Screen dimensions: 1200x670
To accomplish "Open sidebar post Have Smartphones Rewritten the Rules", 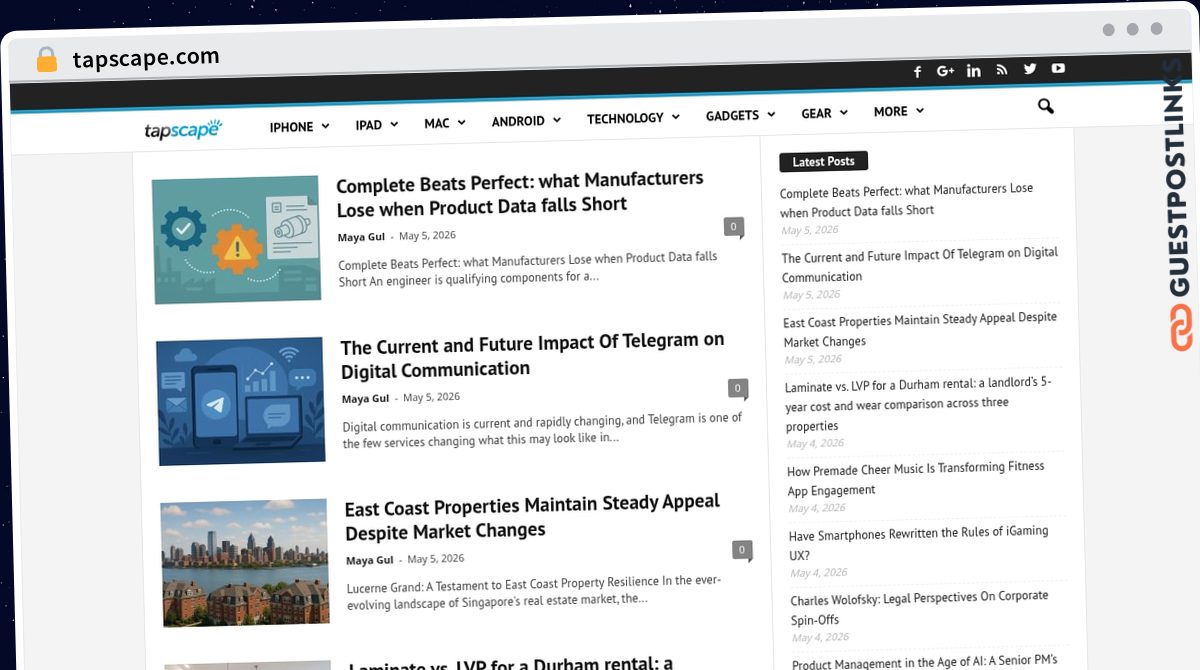I will 919,543.
